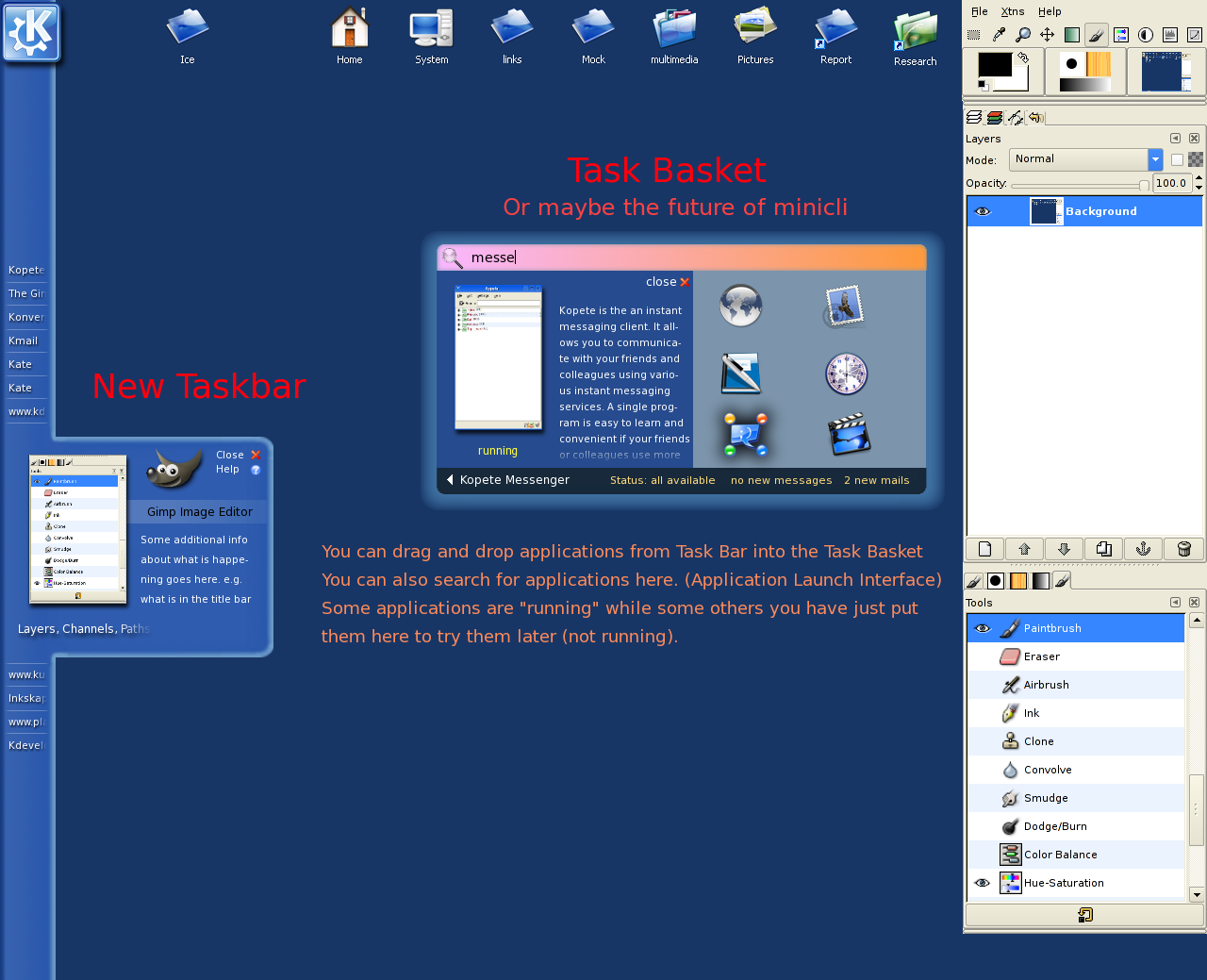This screenshot has height=980, width=1207.
Task: Toggle Hue-Saturation visibility eye in Tools list
Action: [983, 883]
